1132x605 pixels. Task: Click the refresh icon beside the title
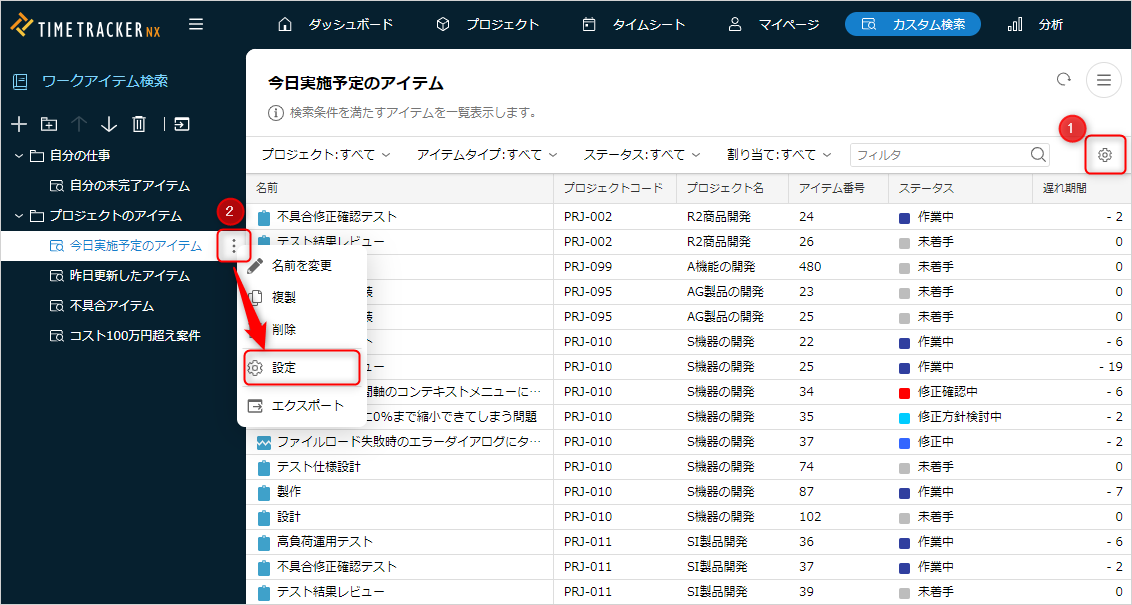pyautogui.click(x=1064, y=80)
